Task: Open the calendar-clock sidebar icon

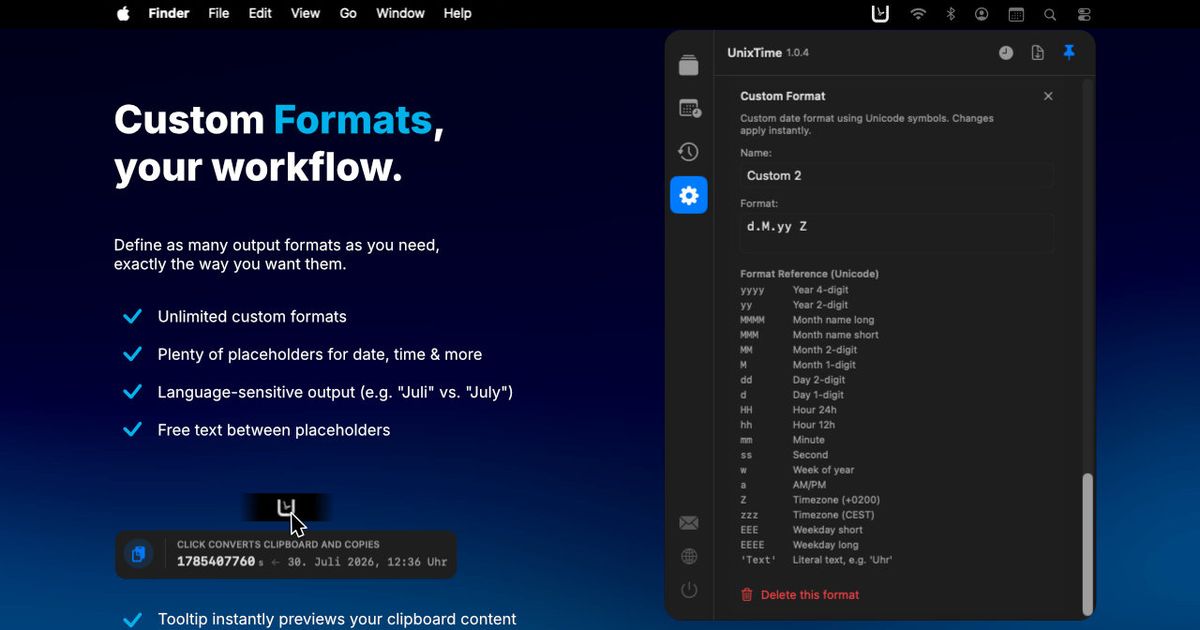Action: 689,108
